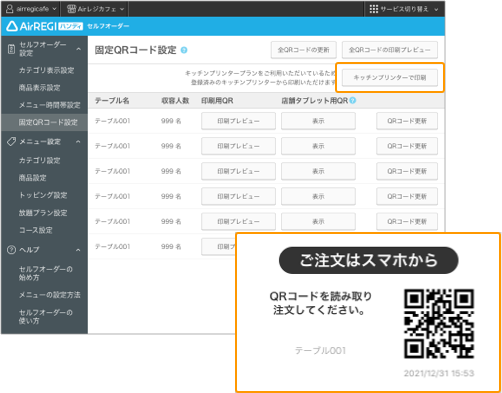Click the grid icon for サービス切り替え
The image size is (502, 393).
374,9
